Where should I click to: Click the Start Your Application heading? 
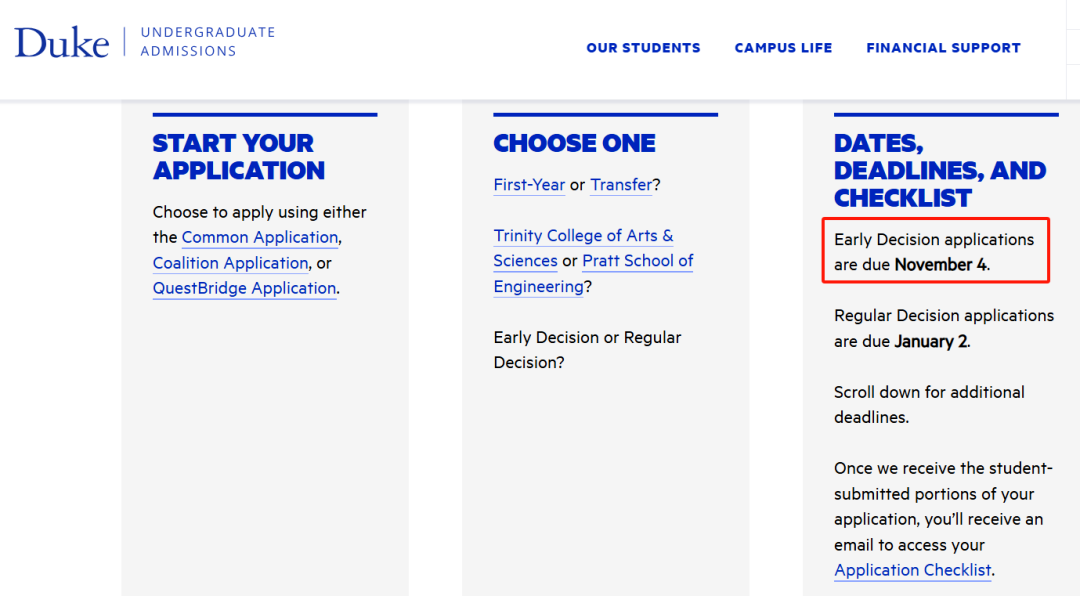[238, 157]
